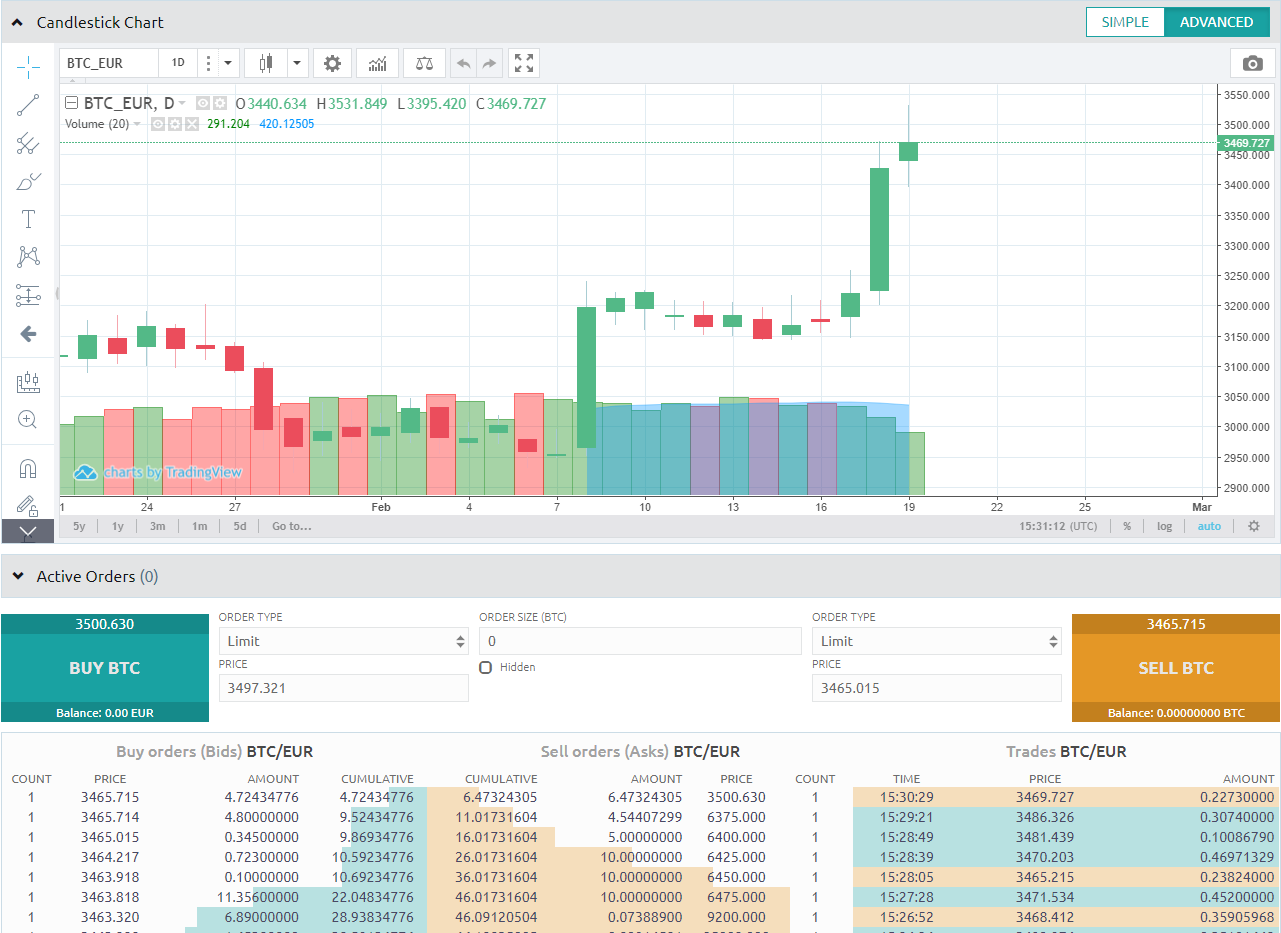
Task: Click the BUY BTC button
Action: [105, 668]
